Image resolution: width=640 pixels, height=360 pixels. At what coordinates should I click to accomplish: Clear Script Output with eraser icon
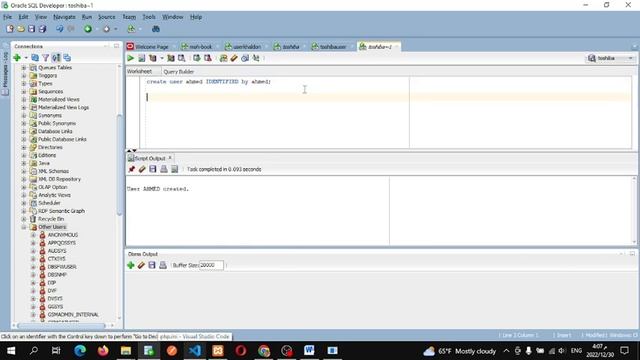click(x=142, y=169)
